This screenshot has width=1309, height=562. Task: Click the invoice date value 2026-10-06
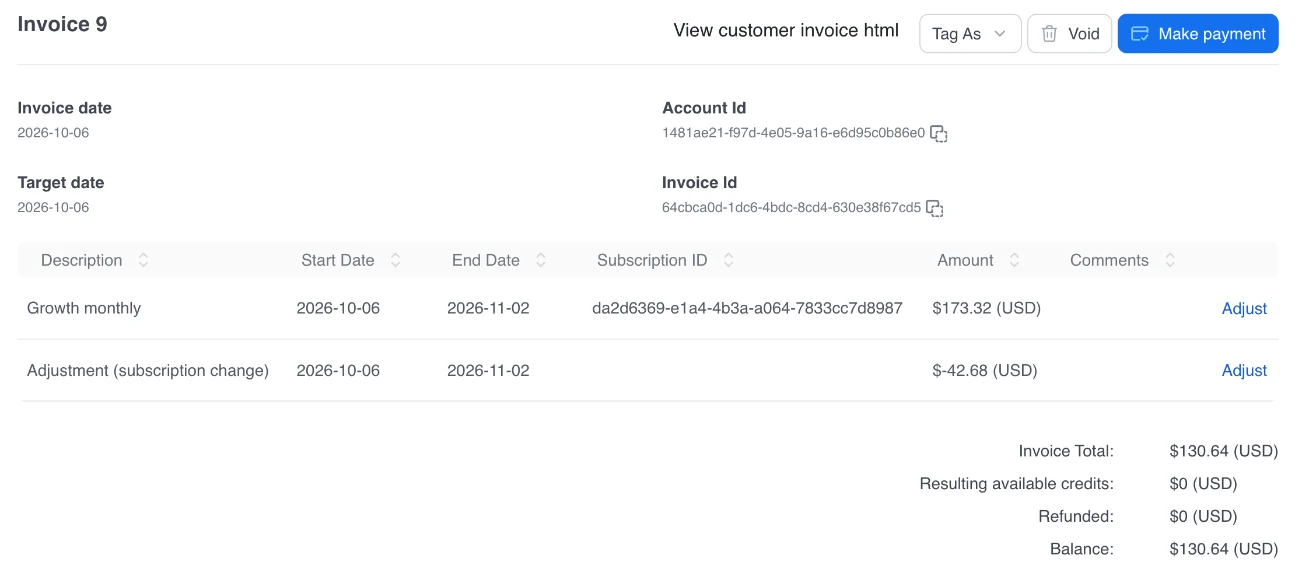(x=53, y=132)
